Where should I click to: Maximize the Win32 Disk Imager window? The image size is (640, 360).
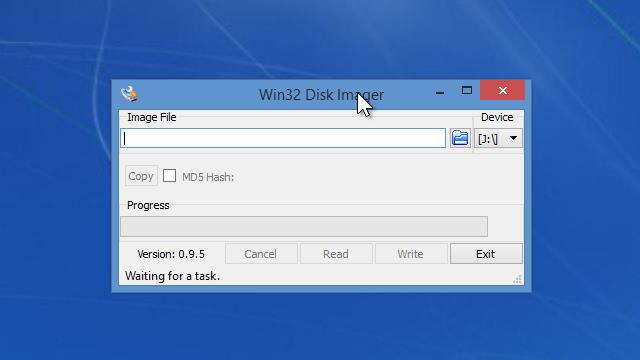coord(467,91)
